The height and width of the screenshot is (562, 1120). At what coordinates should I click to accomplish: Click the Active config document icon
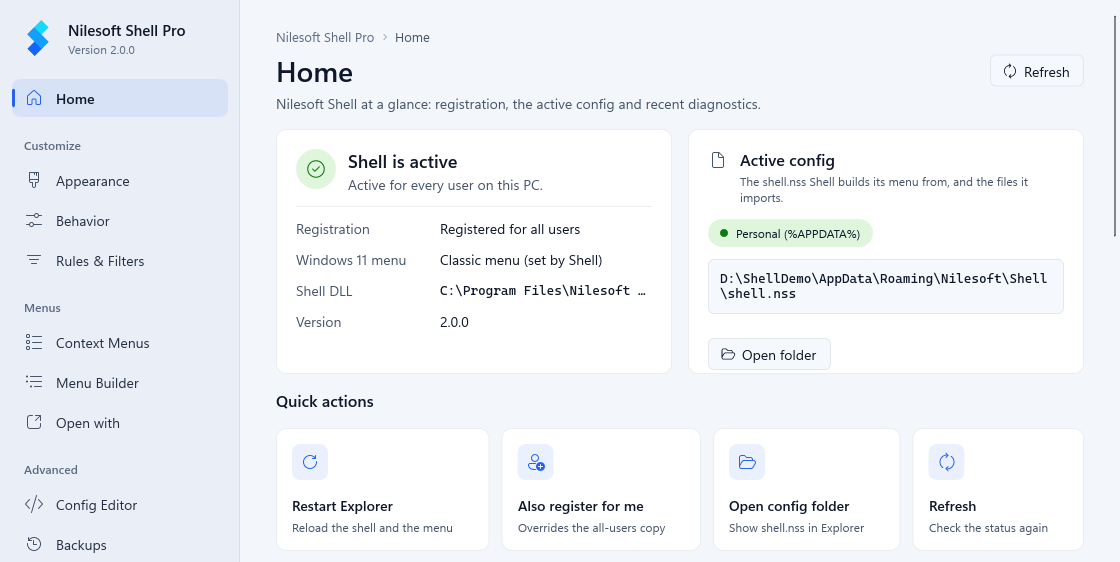(718, 160)
